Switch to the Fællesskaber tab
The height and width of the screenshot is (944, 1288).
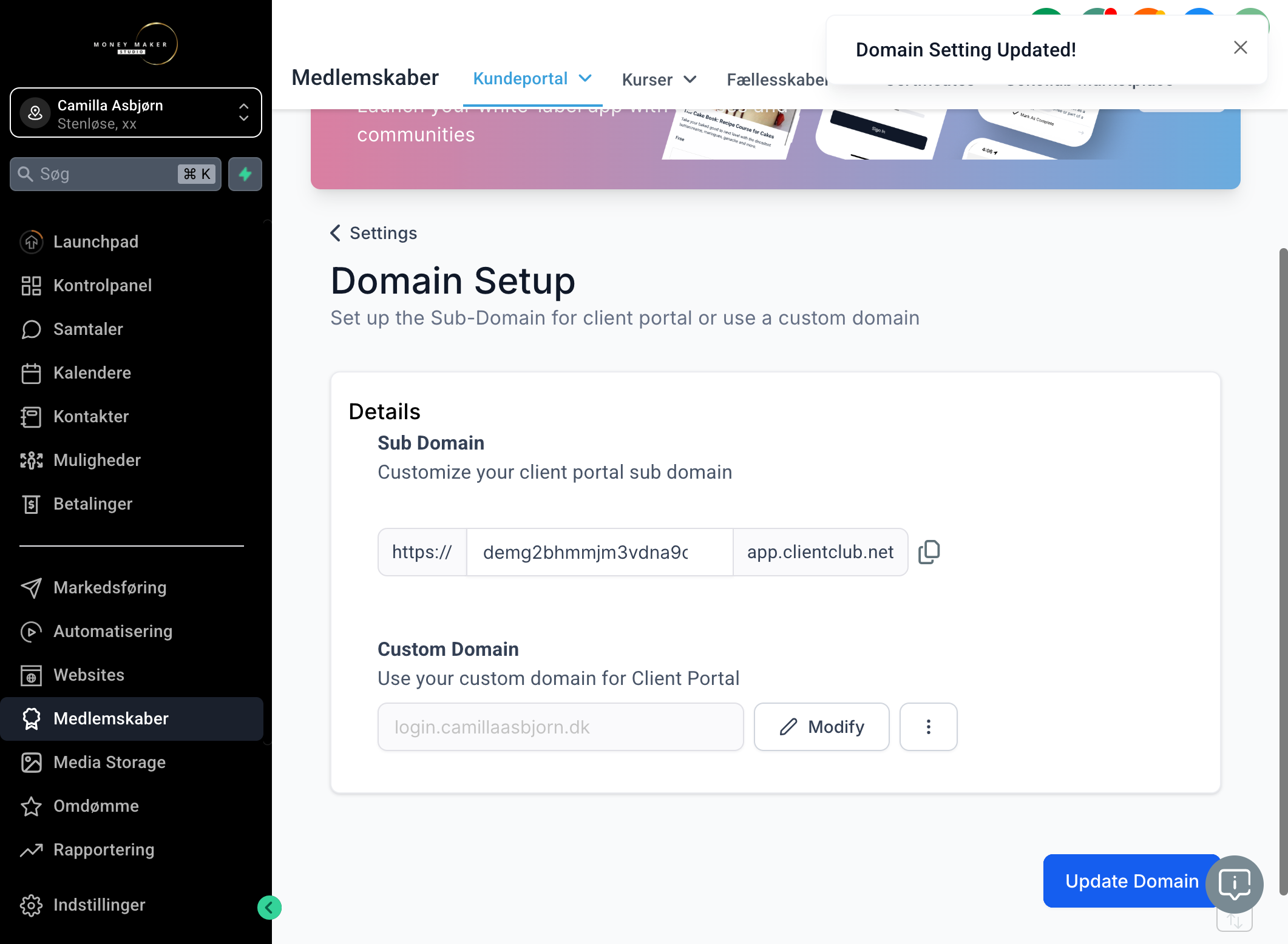point(778,79)
